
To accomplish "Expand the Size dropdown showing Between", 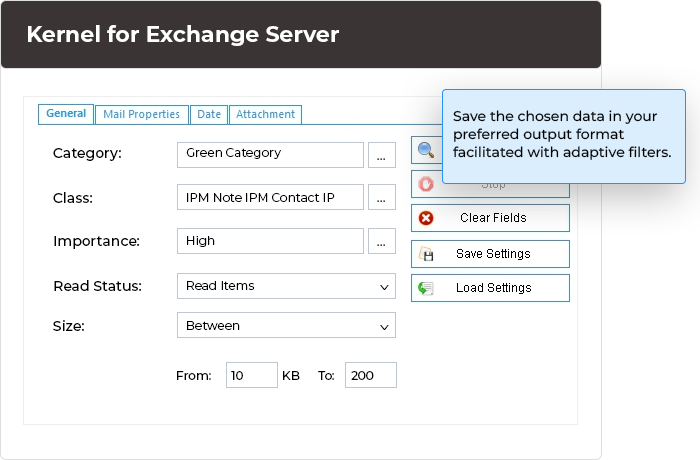I will pyautogui.click(x=286, y=325).
